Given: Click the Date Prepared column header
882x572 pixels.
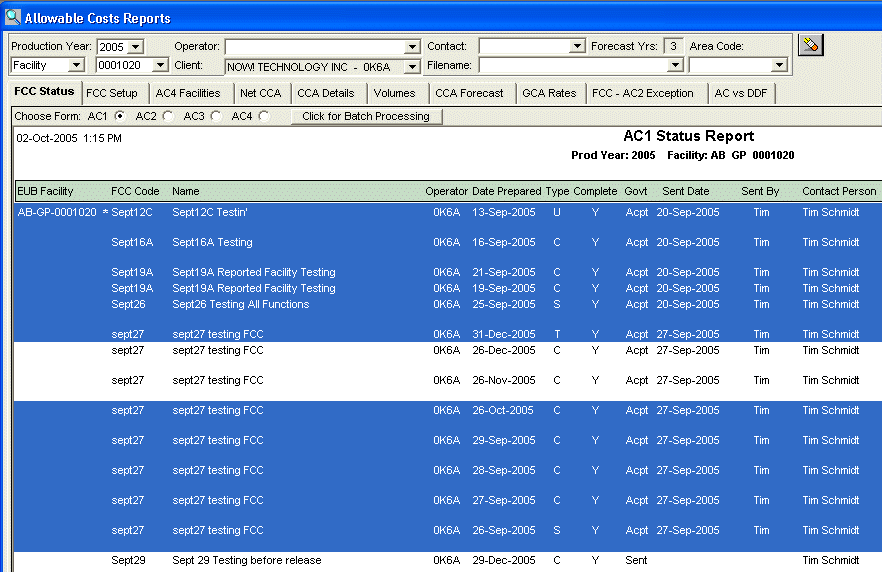Looking at the screenshot, I should [x=506, y=191].
